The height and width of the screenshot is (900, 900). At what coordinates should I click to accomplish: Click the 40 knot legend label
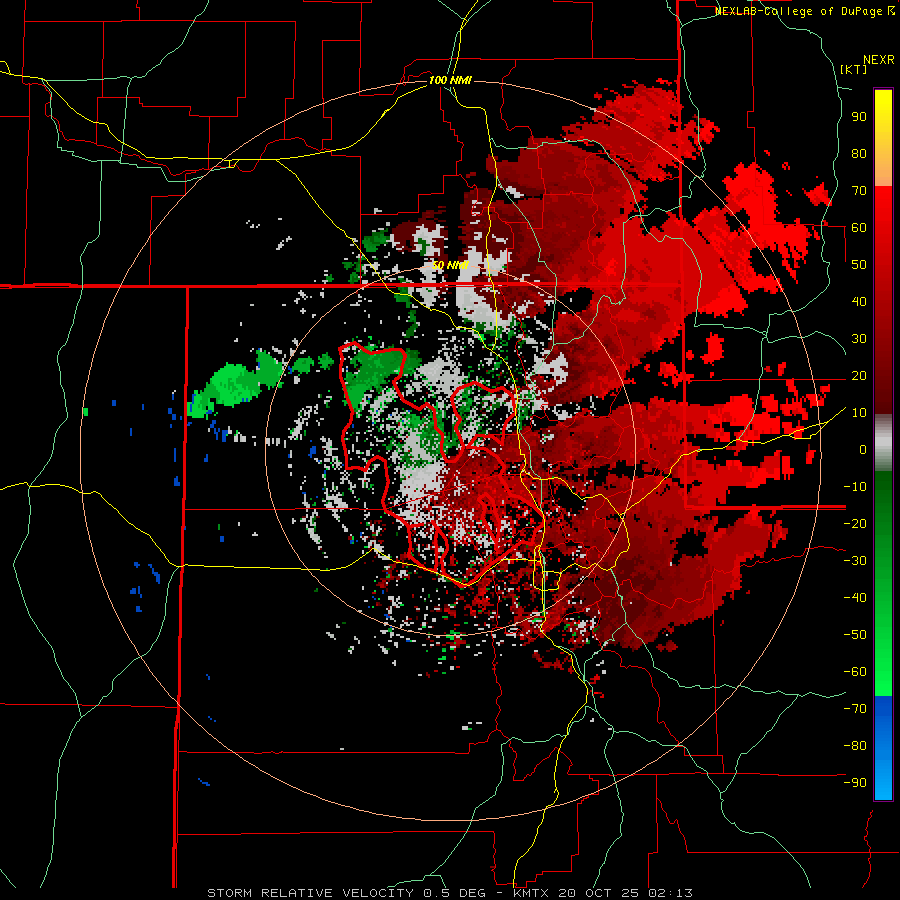[859, 301]
